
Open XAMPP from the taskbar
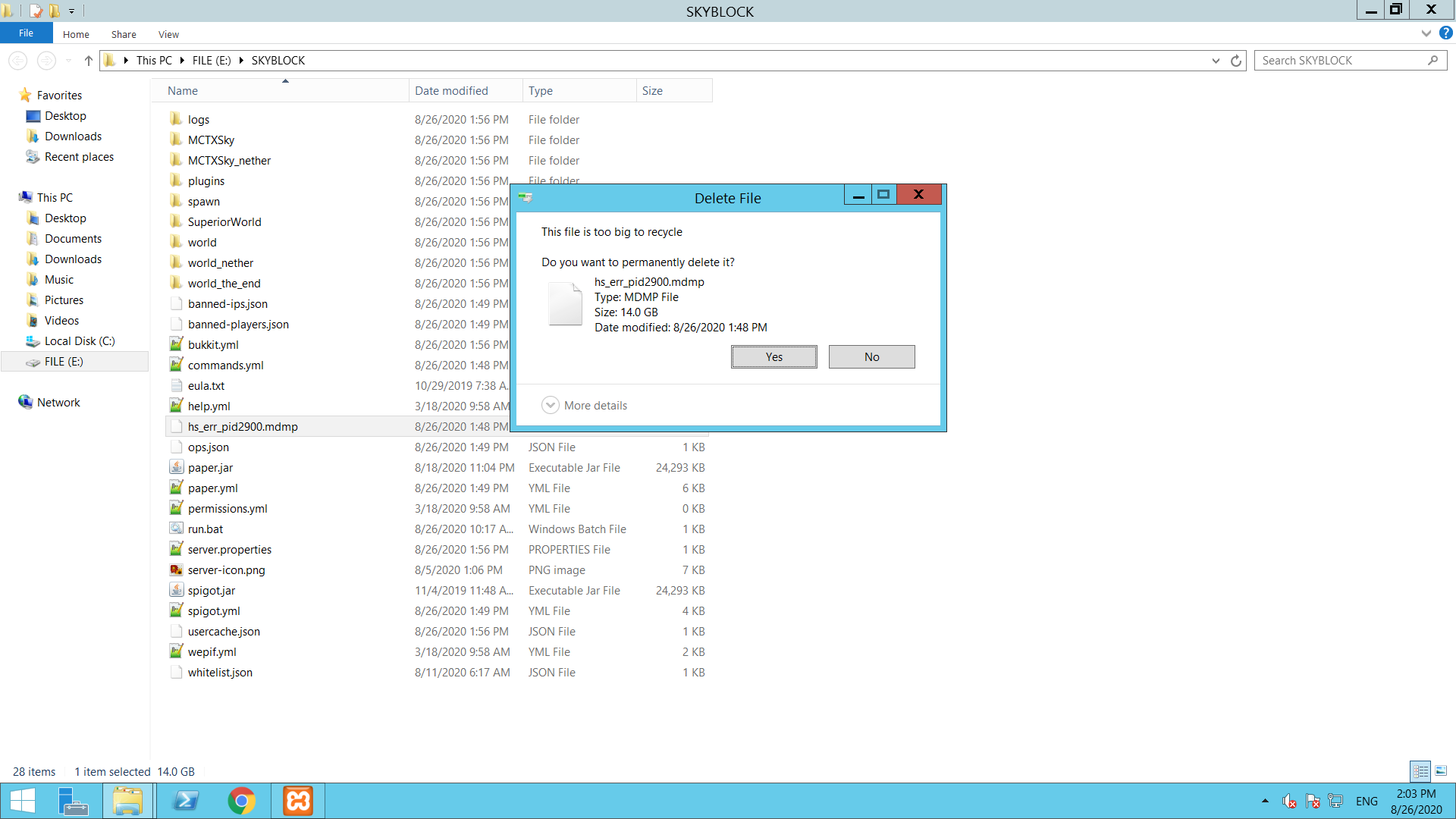(x=298, y=801)
